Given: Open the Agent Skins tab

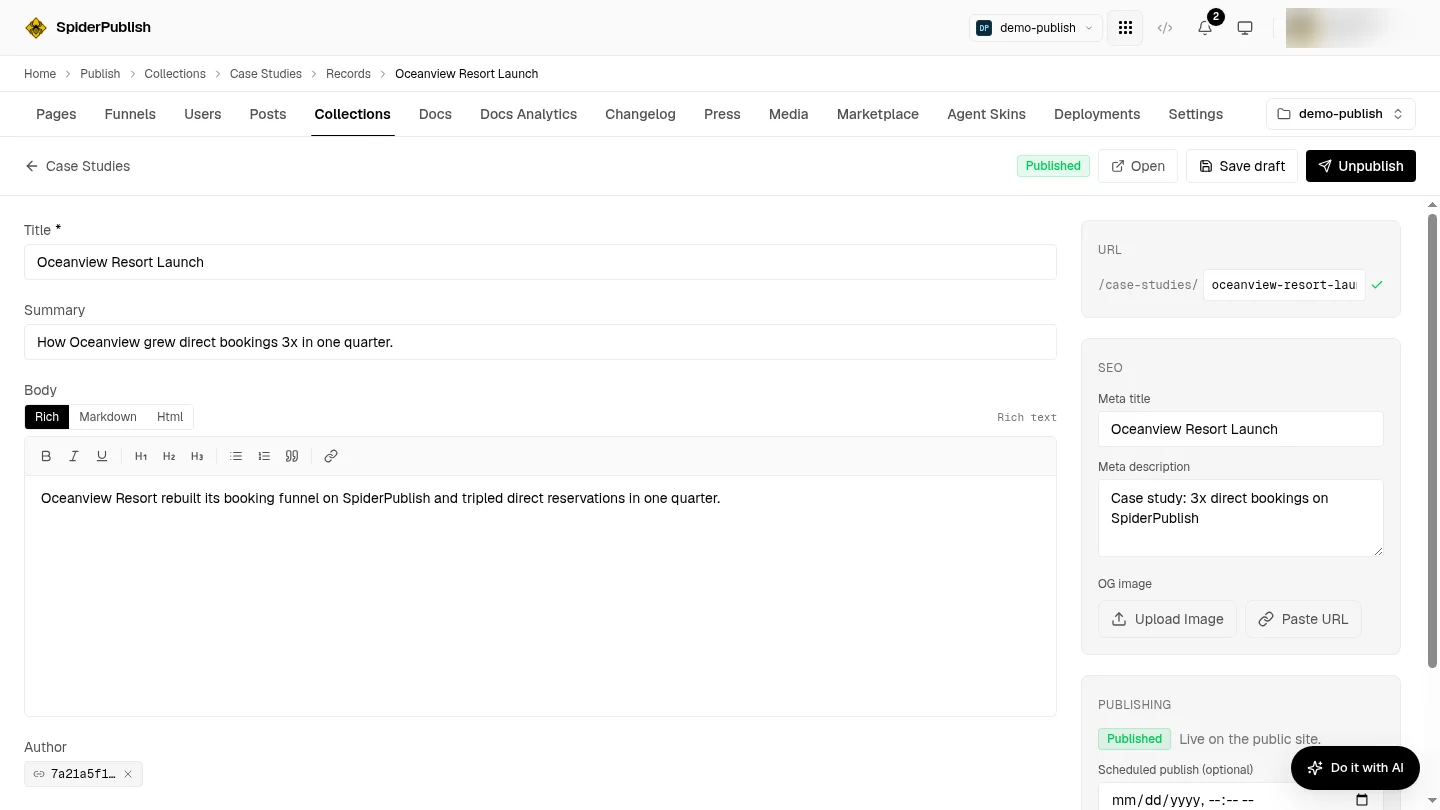Looking at the screenshot, I should pos(986,114).
